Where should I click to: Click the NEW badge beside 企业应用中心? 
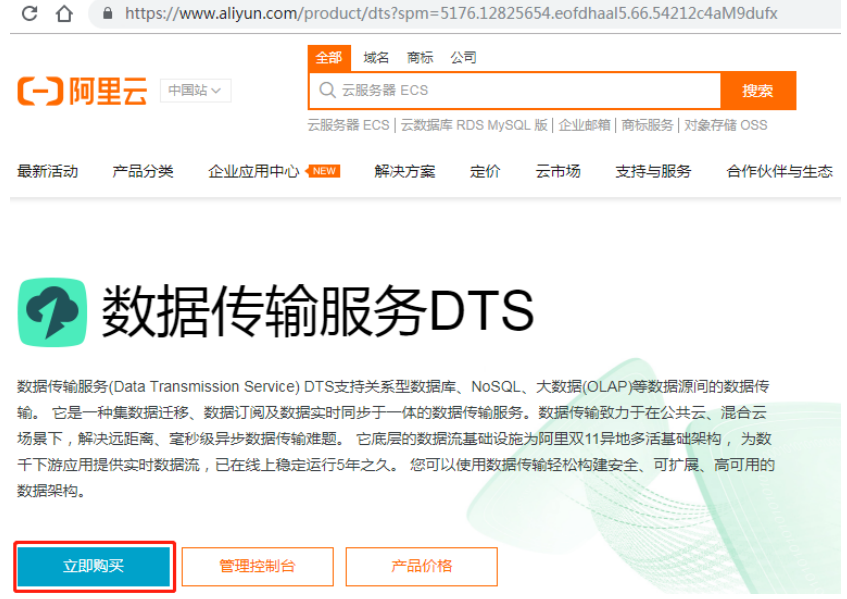[x=324, y=171]
